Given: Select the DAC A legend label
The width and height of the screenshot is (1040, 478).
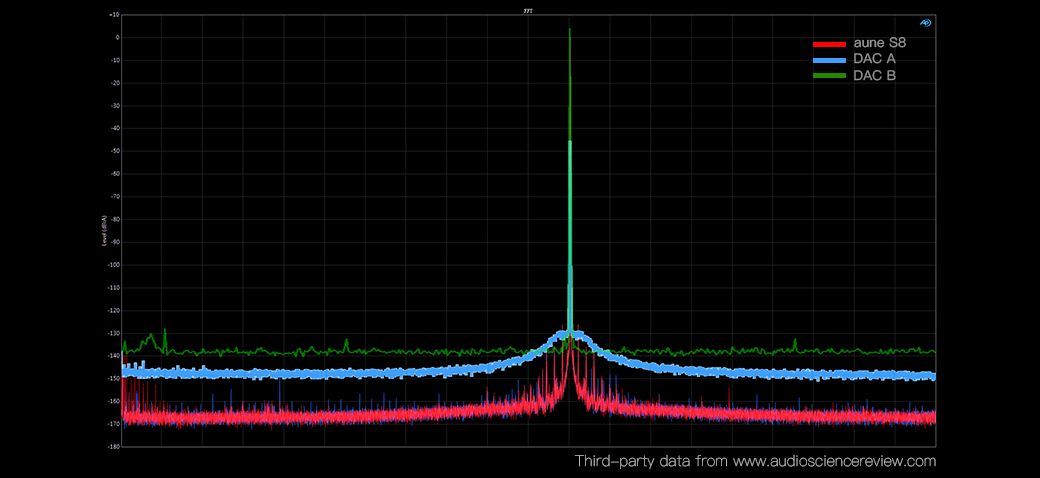Looking at the screenshot, I should [875, 60].
